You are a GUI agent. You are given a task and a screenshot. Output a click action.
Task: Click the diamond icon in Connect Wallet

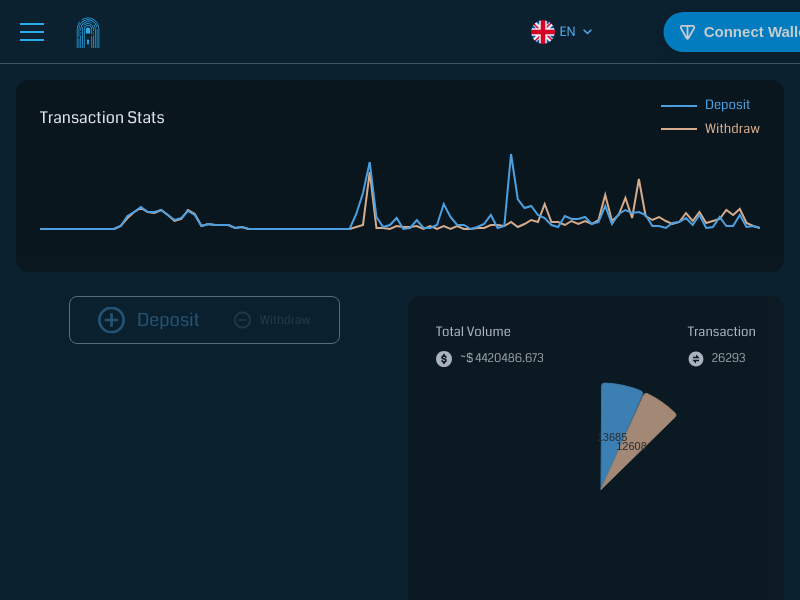pos(687,32)
